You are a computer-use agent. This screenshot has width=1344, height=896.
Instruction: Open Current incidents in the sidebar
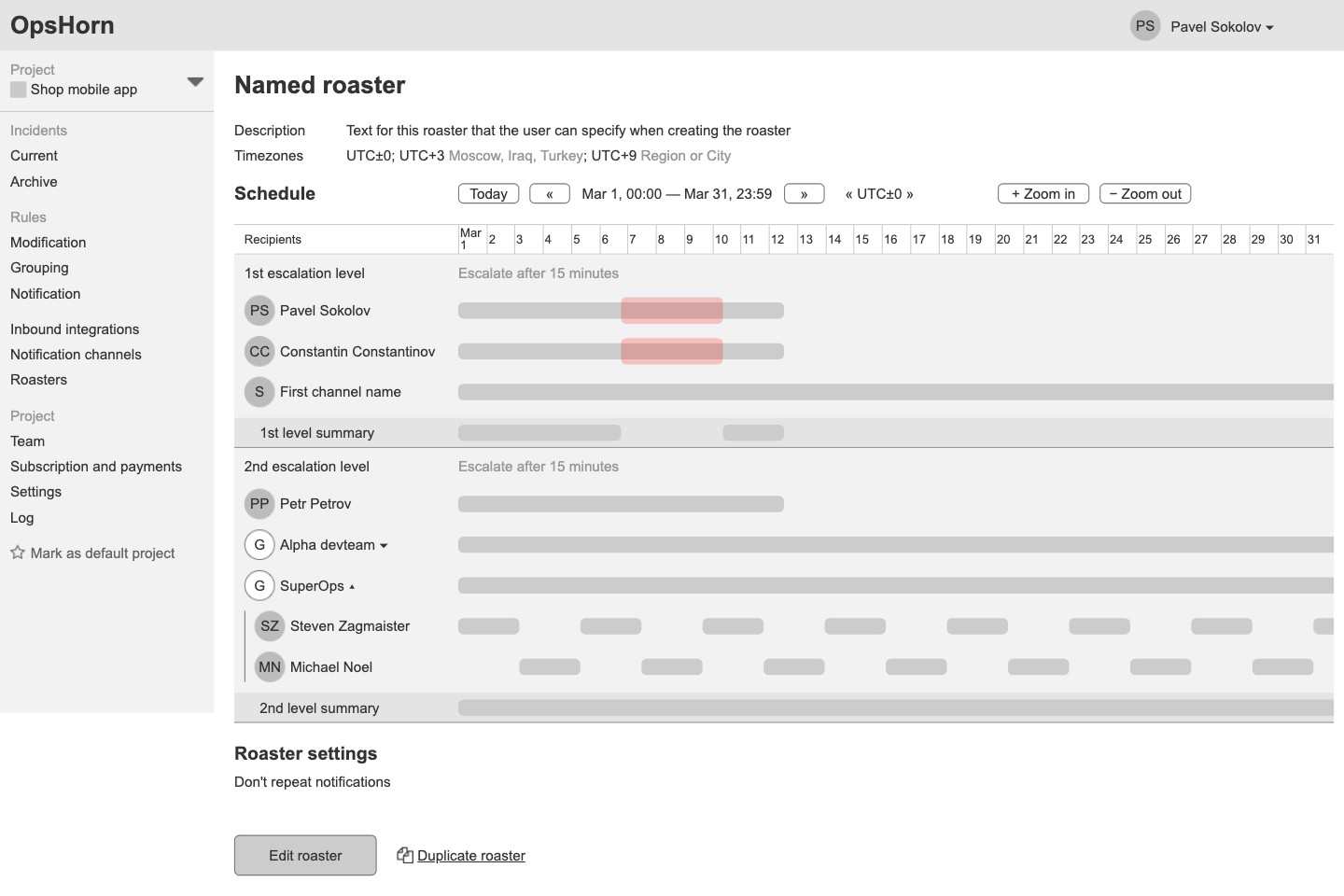pyautogui.click(x=34, y=156)
